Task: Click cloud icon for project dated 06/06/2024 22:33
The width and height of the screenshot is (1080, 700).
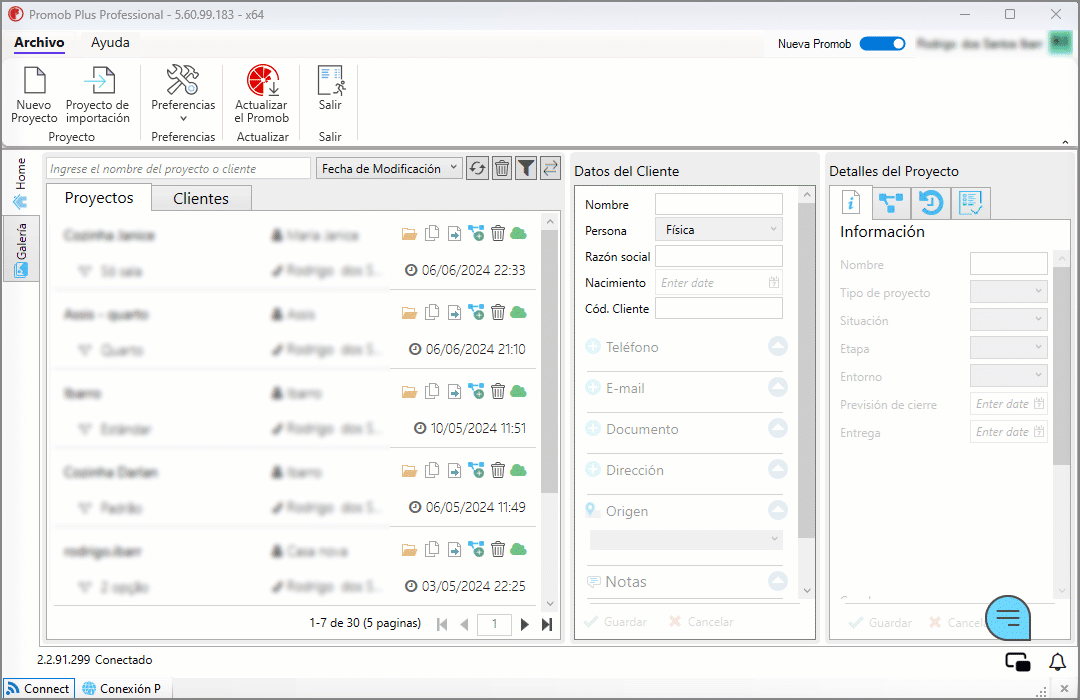Action: click(x=519, y=234)
